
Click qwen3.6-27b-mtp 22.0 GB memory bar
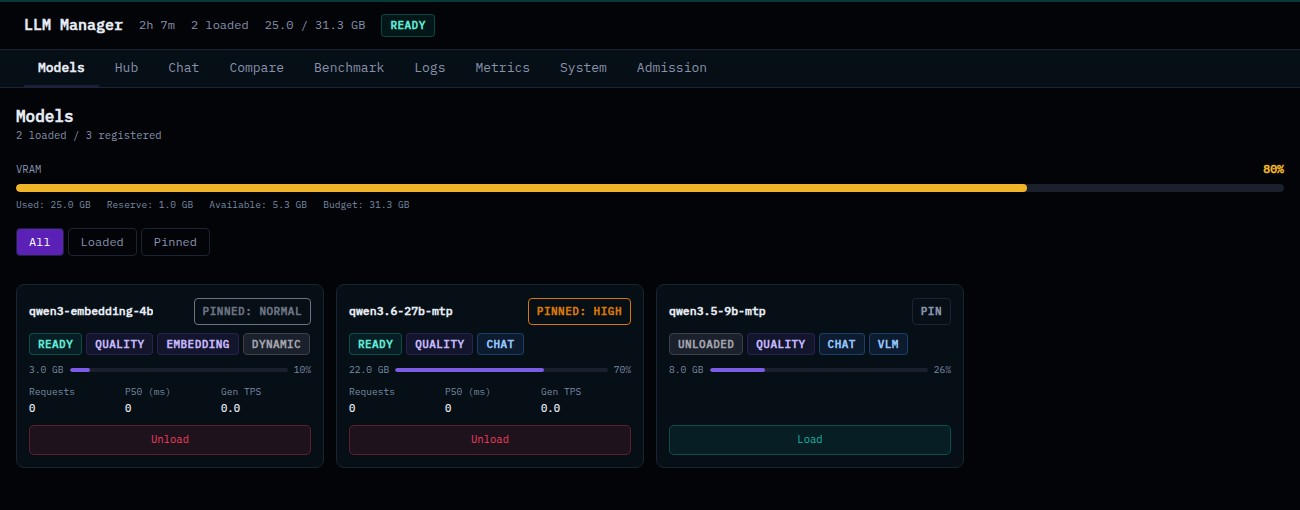[x=502, y=370]
